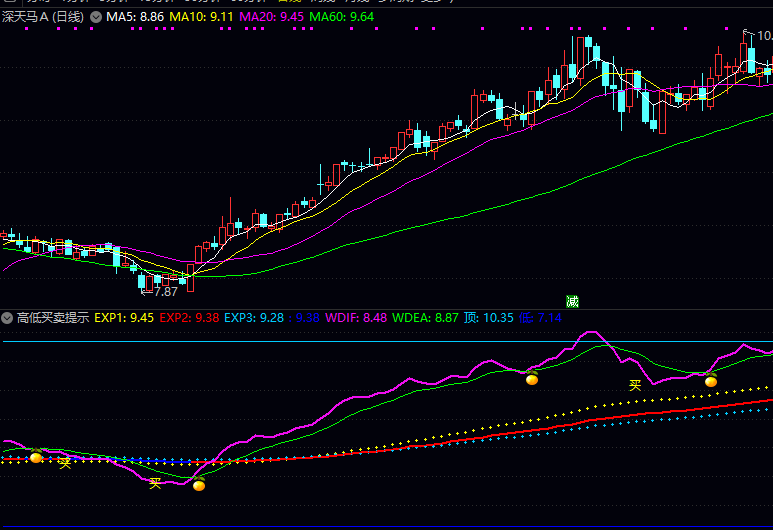This screenshot has width=773, height=530.
Task: Select the MA5 value label
Action: click(135, 17)
